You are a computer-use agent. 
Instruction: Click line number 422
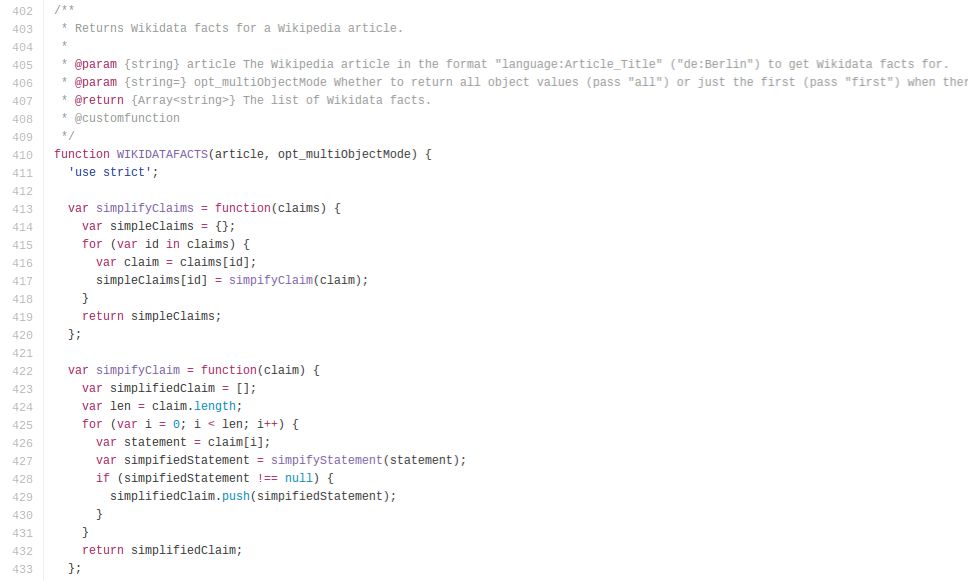[22, 370]
